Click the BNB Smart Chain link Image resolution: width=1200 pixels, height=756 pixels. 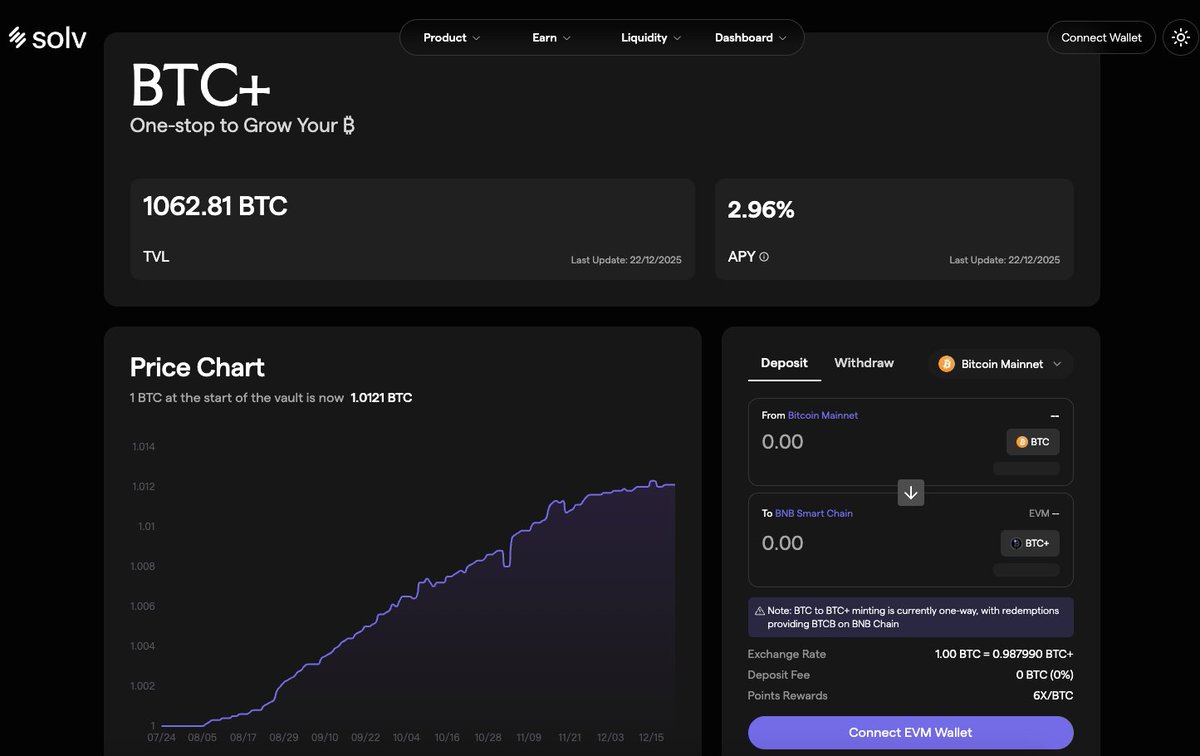814,513
